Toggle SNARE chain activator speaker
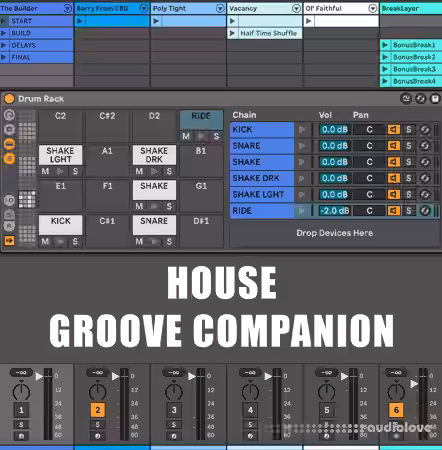The image size is (442, 450). pyautogui.click(x=394, y=146)
